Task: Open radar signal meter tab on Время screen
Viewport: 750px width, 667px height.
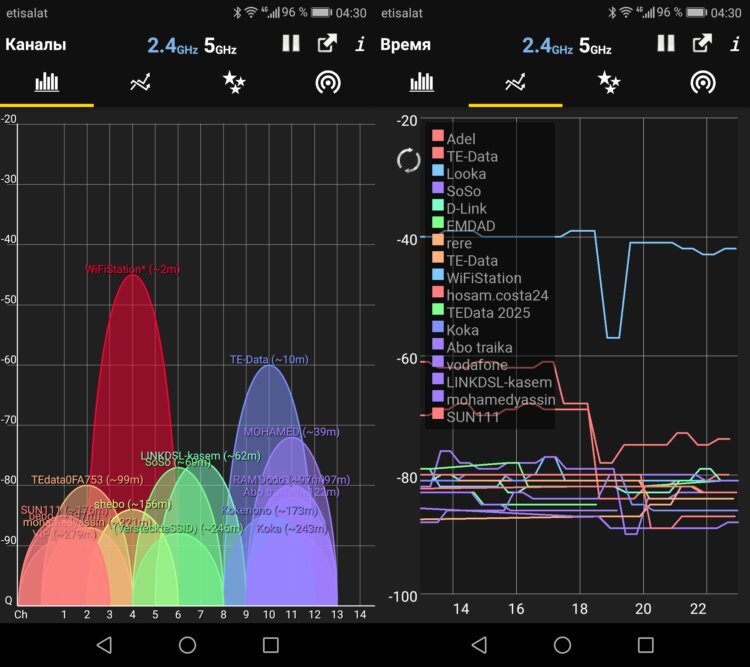Action: pyautogui.click(x=702, y=83)
